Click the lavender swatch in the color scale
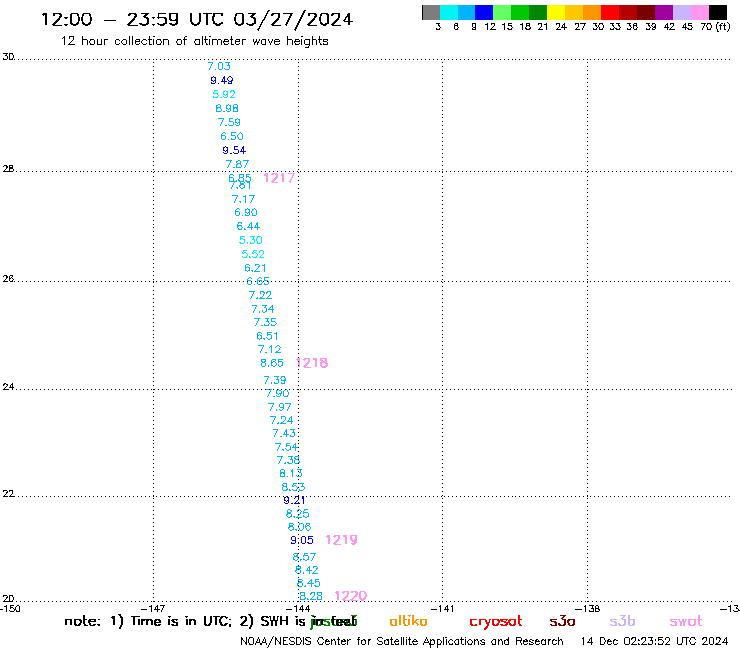This screenshot has height=650, width=740. 681,12
